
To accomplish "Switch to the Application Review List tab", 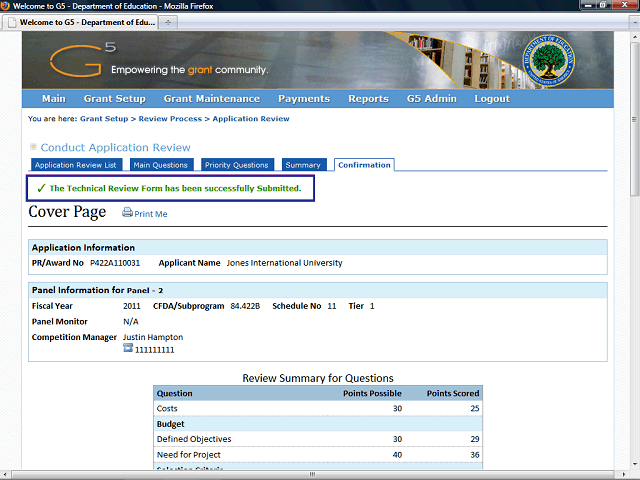I will (x=76, y=165).
